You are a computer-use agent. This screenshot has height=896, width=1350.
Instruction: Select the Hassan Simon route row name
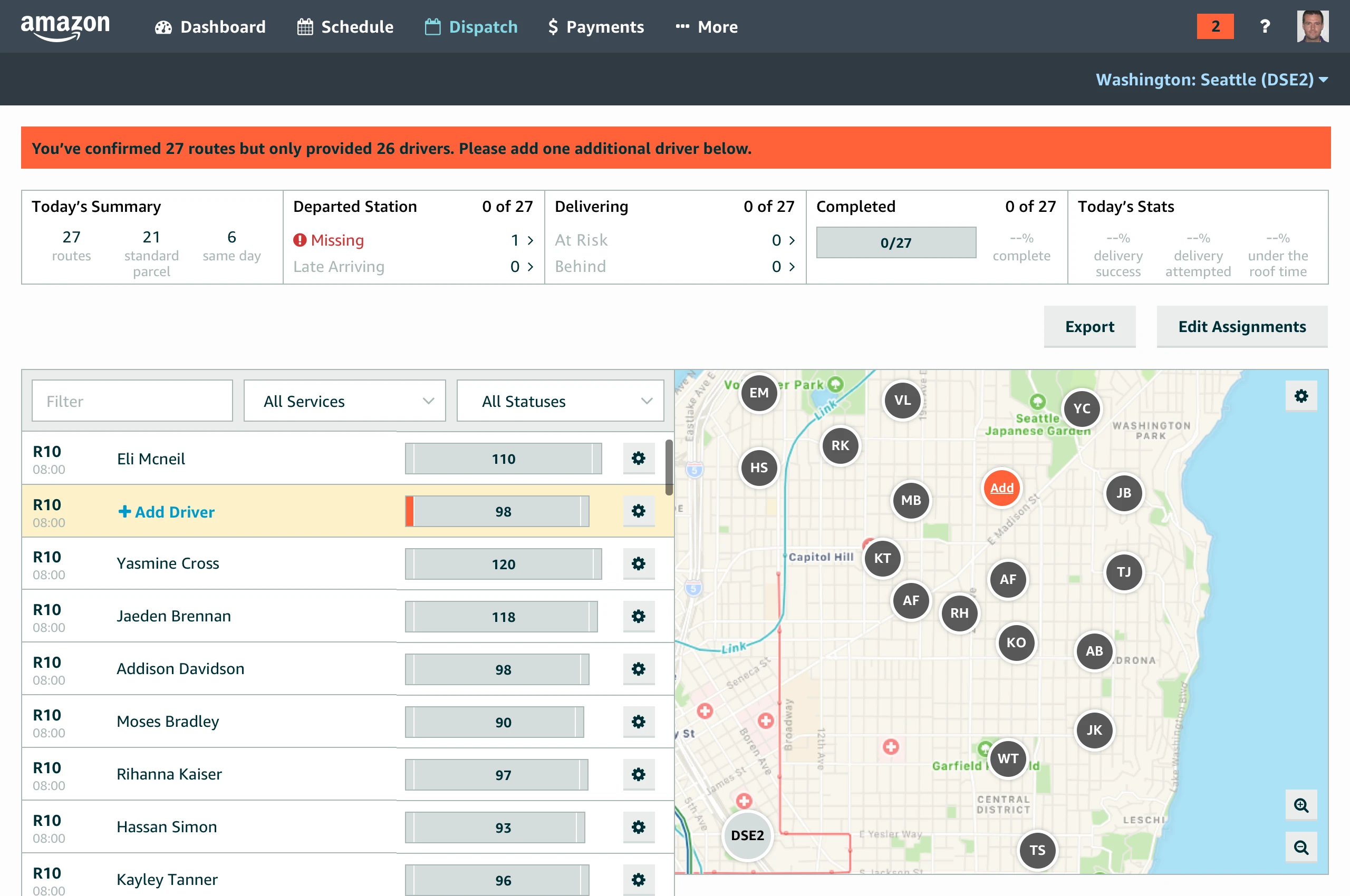167,827
